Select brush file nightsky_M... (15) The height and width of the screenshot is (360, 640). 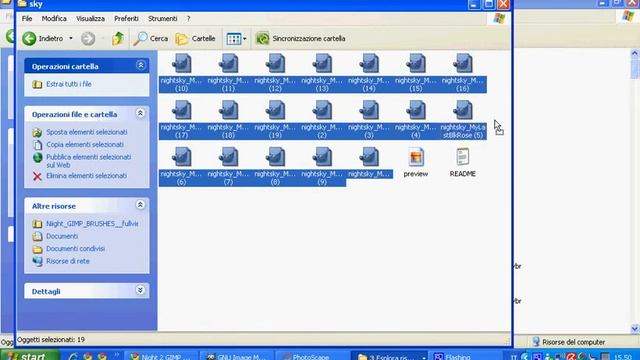416,73
